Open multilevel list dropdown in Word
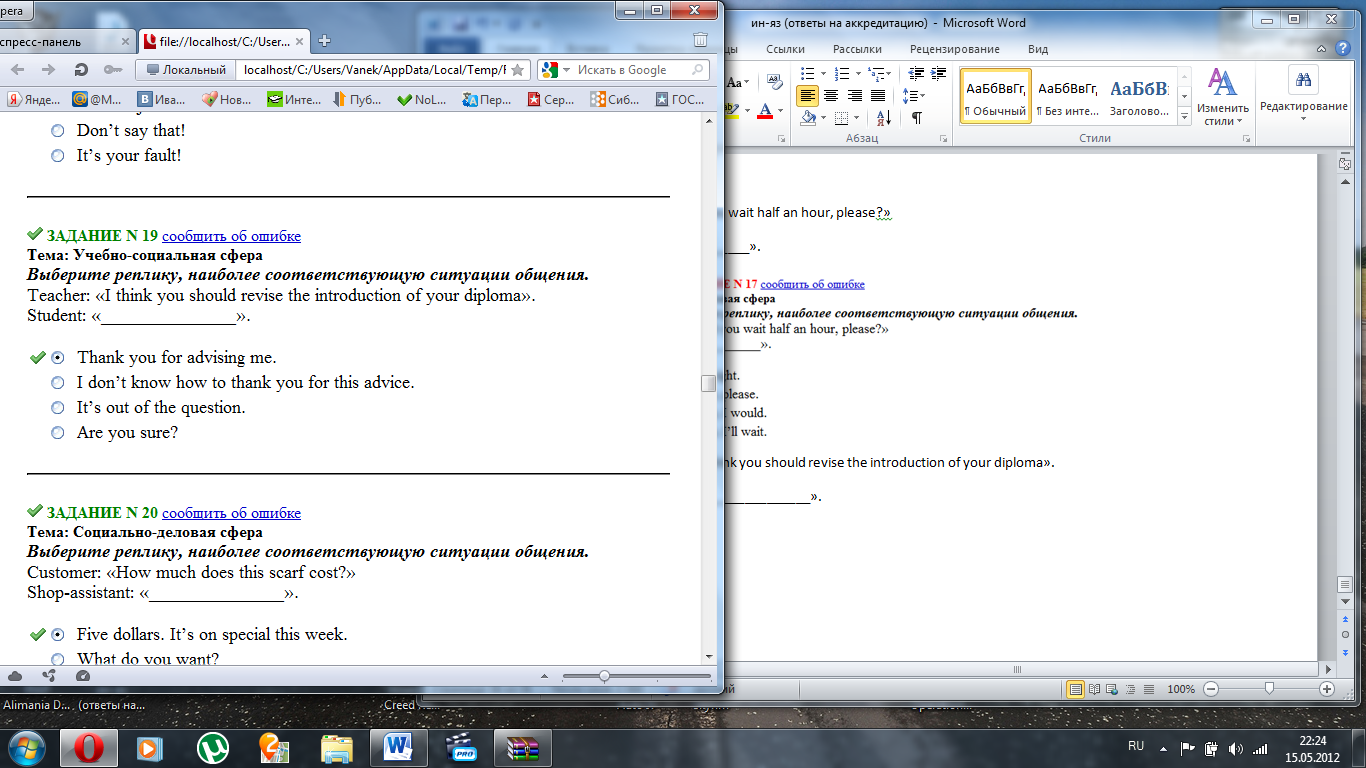1366x768 pixels. point(889,73)
